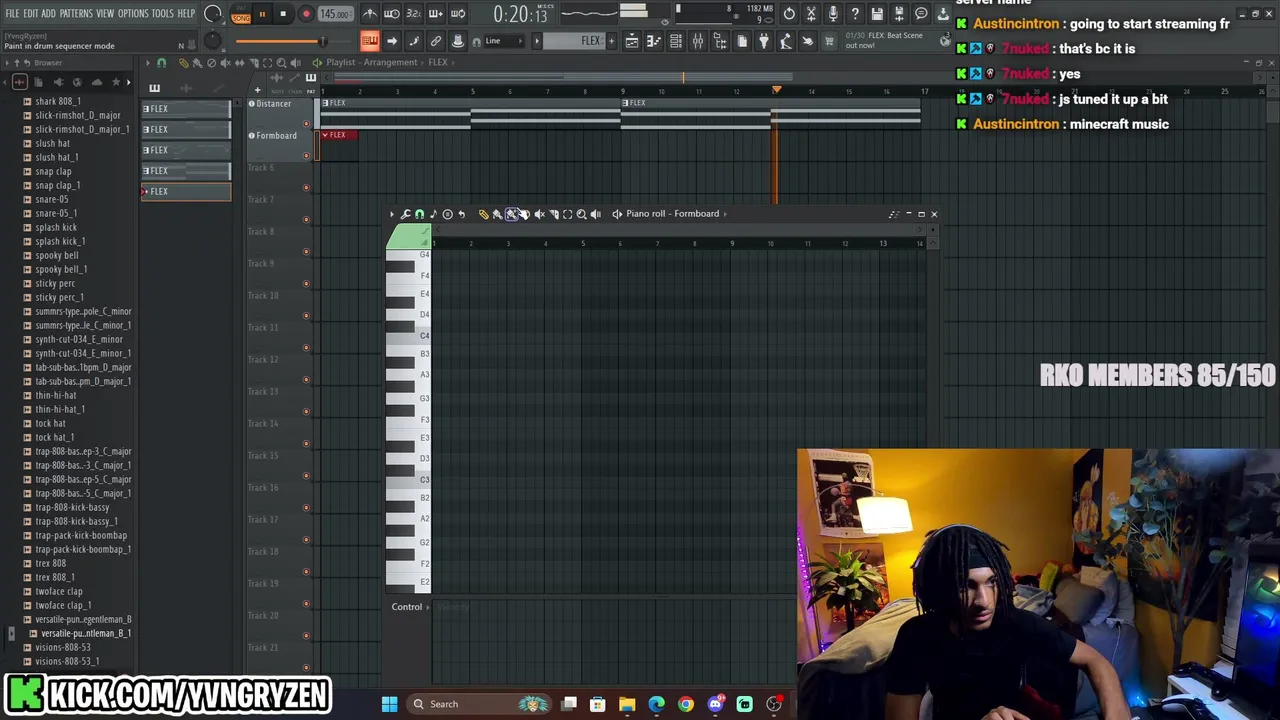The height and width of the screenshot is (720, 1280).
Task: Add a new pattern with plus button
Action: pyautogui.click(x=611, y=41)
